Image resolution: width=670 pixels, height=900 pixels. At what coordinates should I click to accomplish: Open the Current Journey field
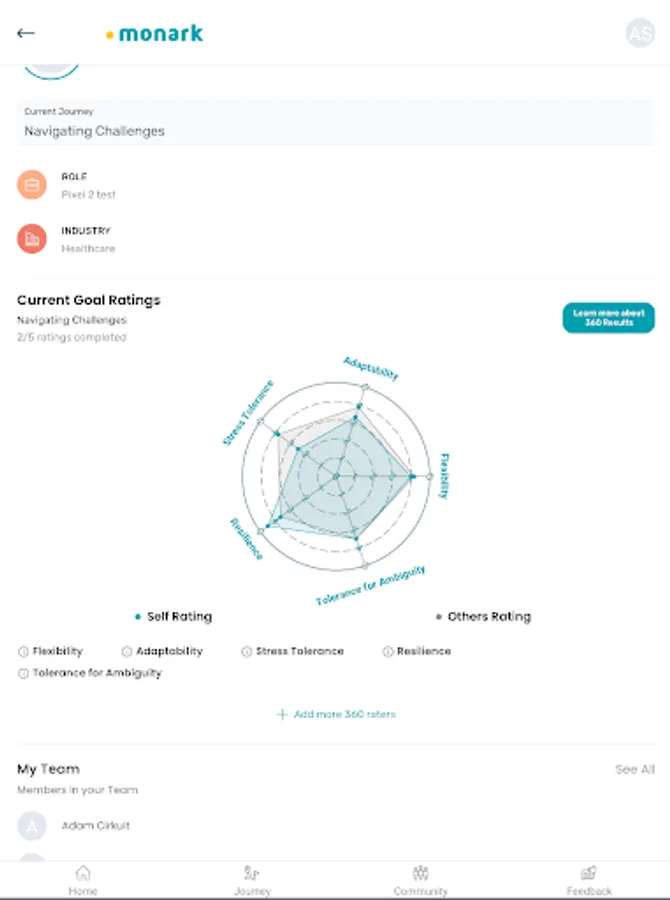[x=335, y=123]
